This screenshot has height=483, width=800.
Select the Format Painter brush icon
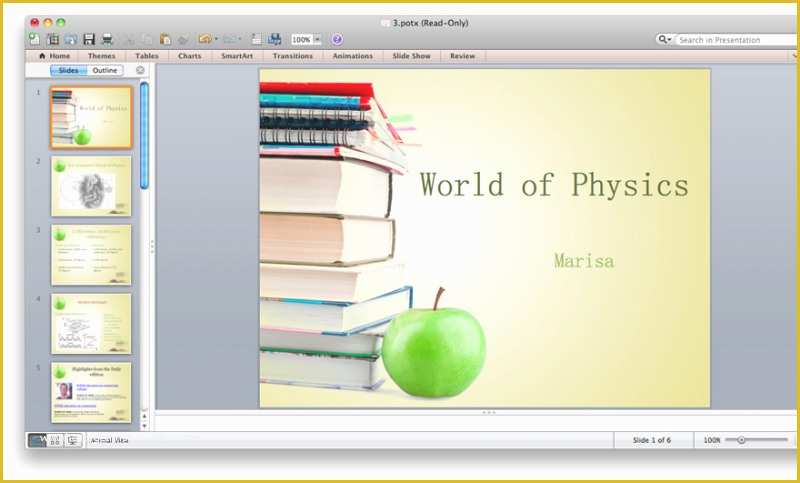(183, 39)
